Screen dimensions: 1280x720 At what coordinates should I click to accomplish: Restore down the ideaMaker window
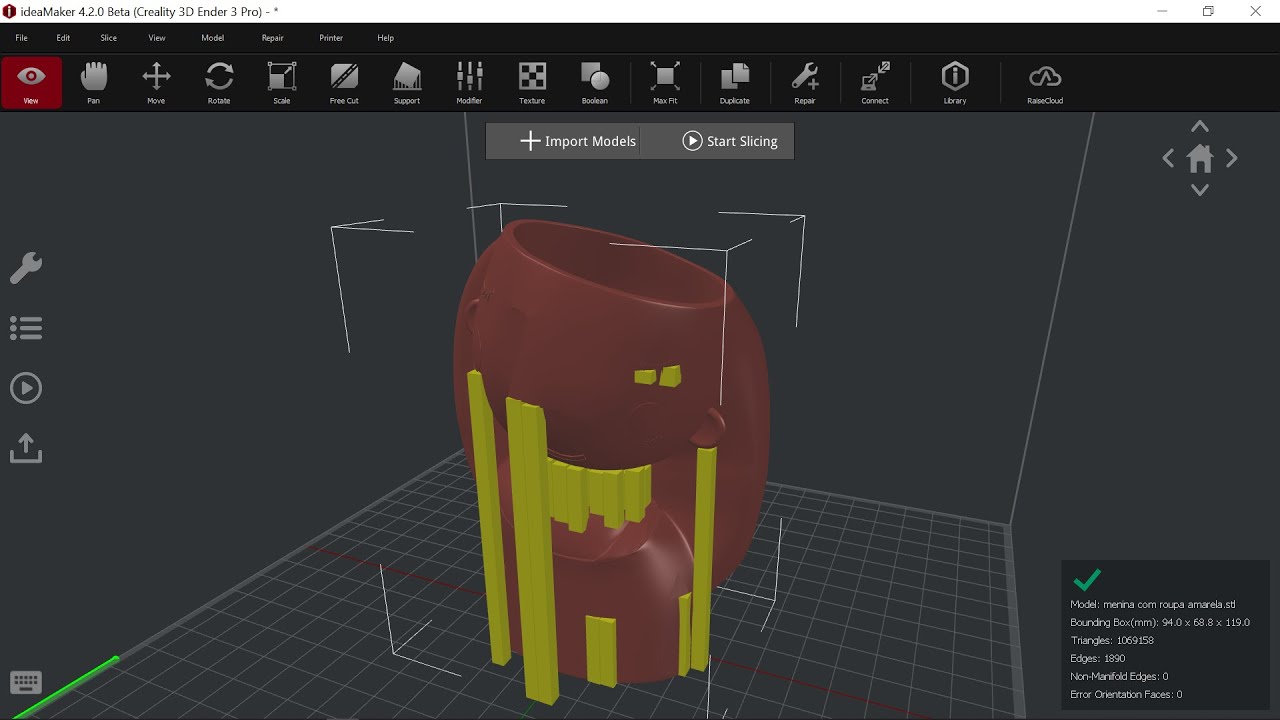point(1208,11)
